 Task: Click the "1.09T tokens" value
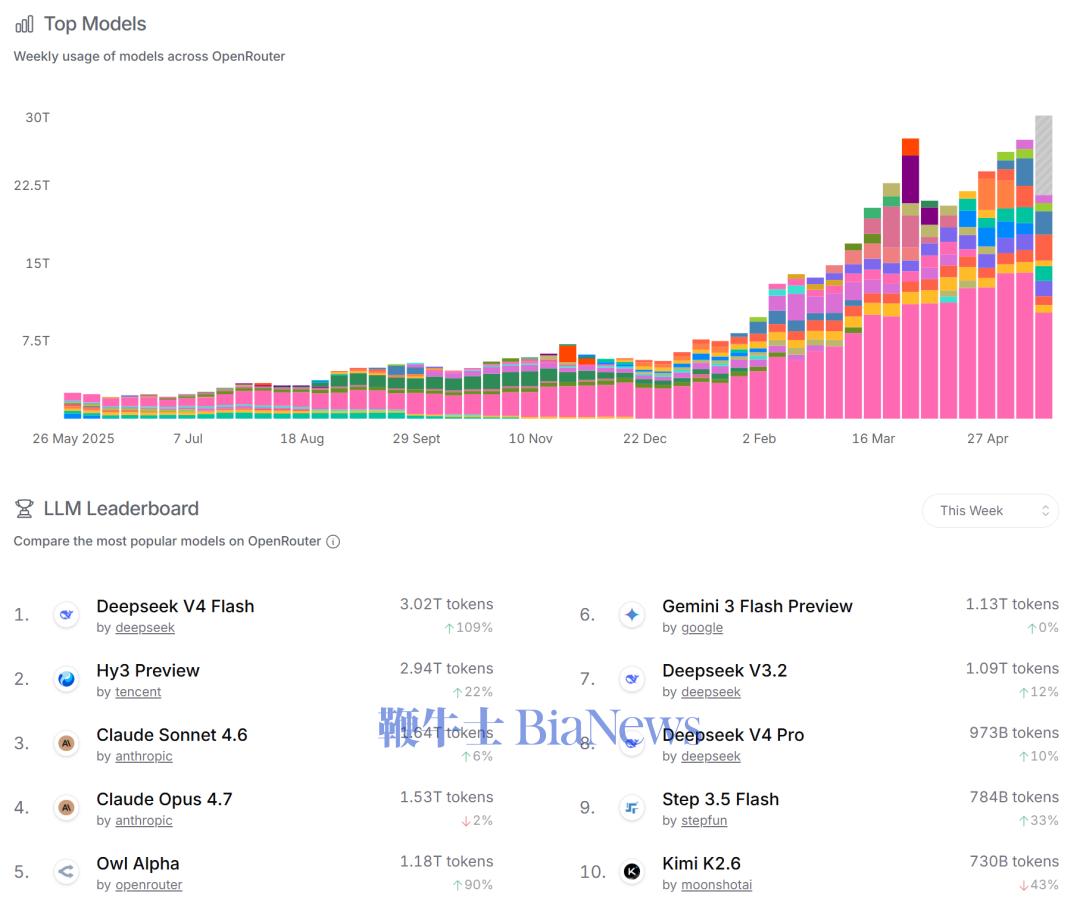point(1012,668)
